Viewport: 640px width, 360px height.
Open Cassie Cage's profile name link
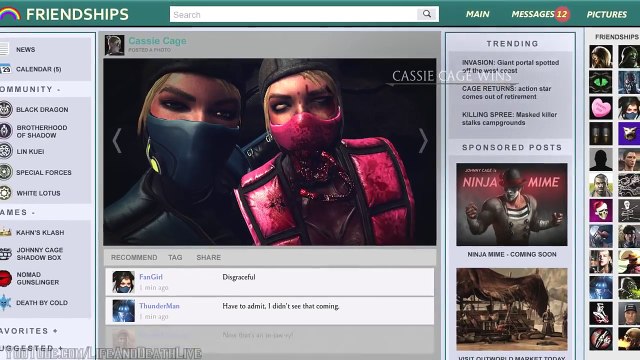157,41
